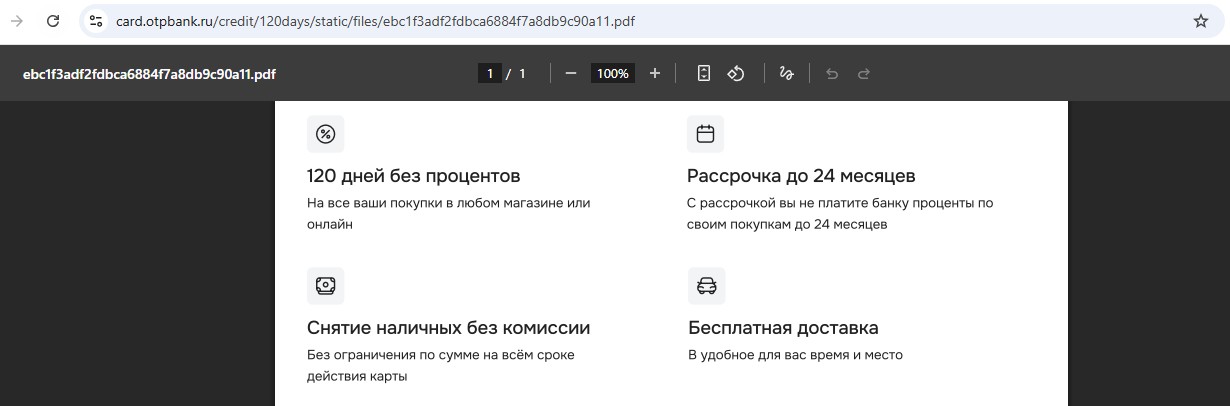Reload the current page
Viewport: 1230px width, 406px height.
54,21
